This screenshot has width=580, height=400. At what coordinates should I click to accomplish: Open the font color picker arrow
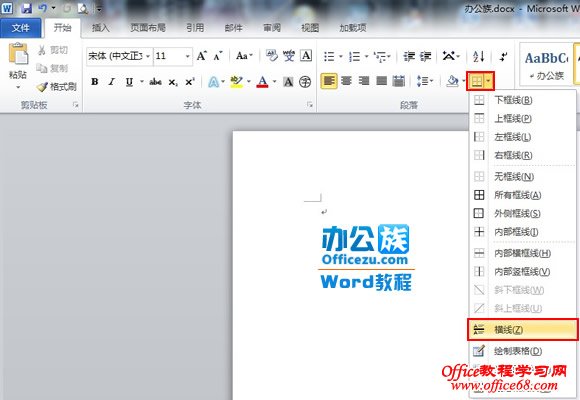pos(274,82)
